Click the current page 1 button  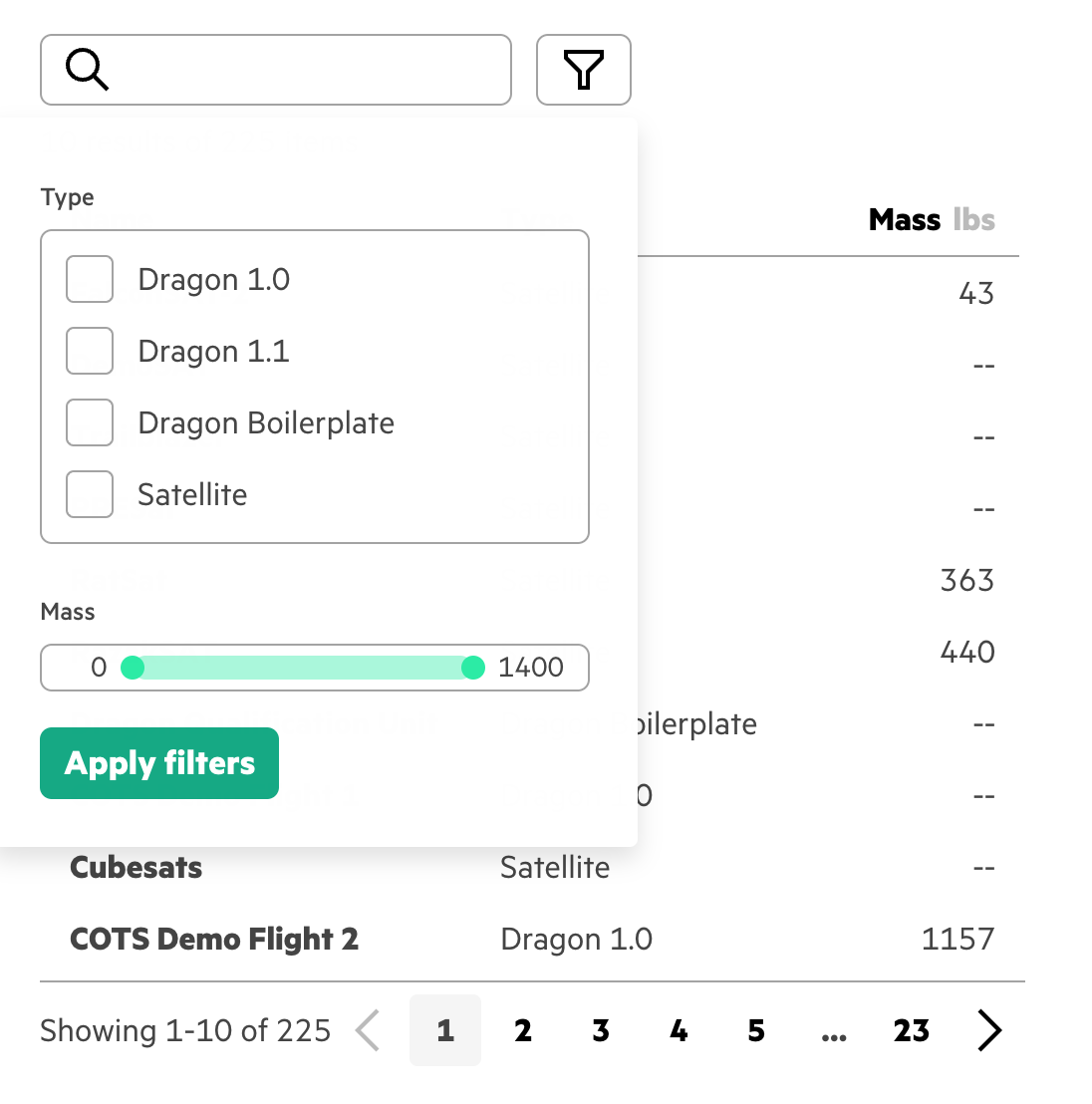(x=445, y=1030)
